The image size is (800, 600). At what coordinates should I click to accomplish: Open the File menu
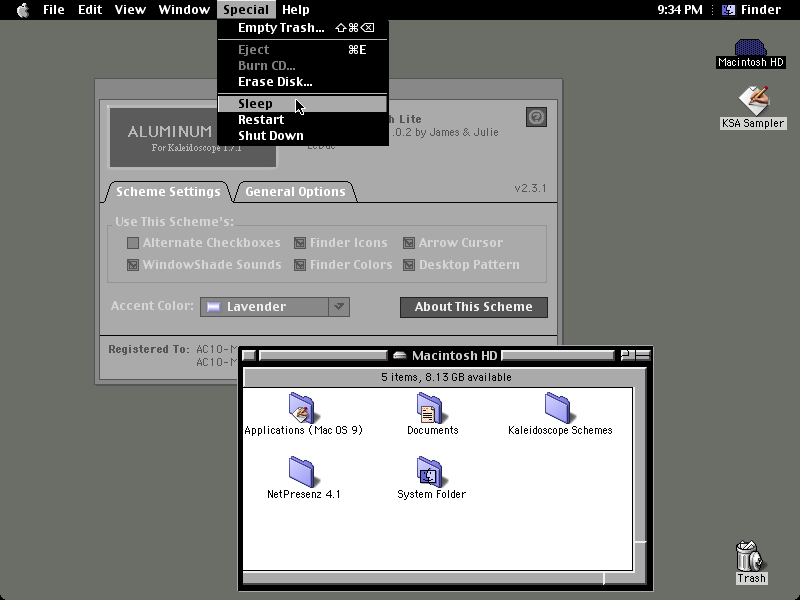[54, 10]
